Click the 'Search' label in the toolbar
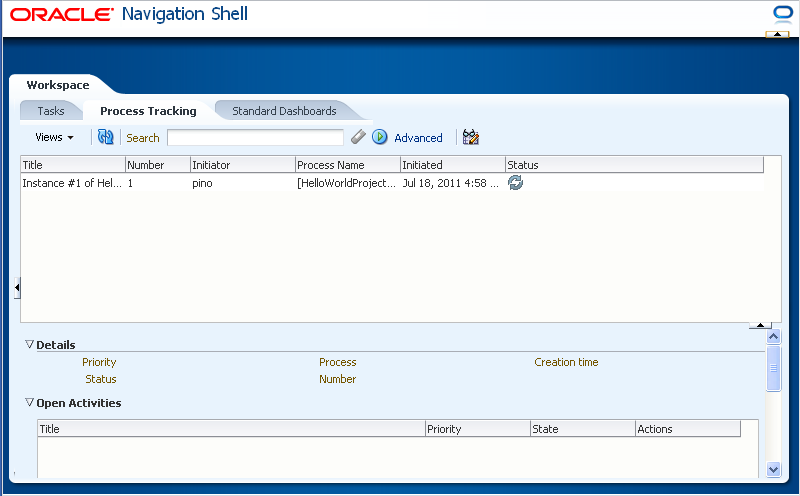Viewport: 800px width, 496px height. 143,138
